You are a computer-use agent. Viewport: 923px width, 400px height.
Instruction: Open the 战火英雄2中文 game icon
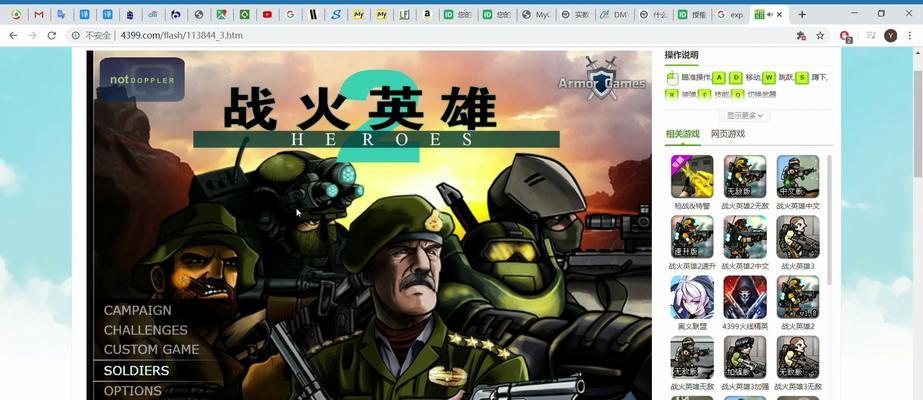point(745,236)
